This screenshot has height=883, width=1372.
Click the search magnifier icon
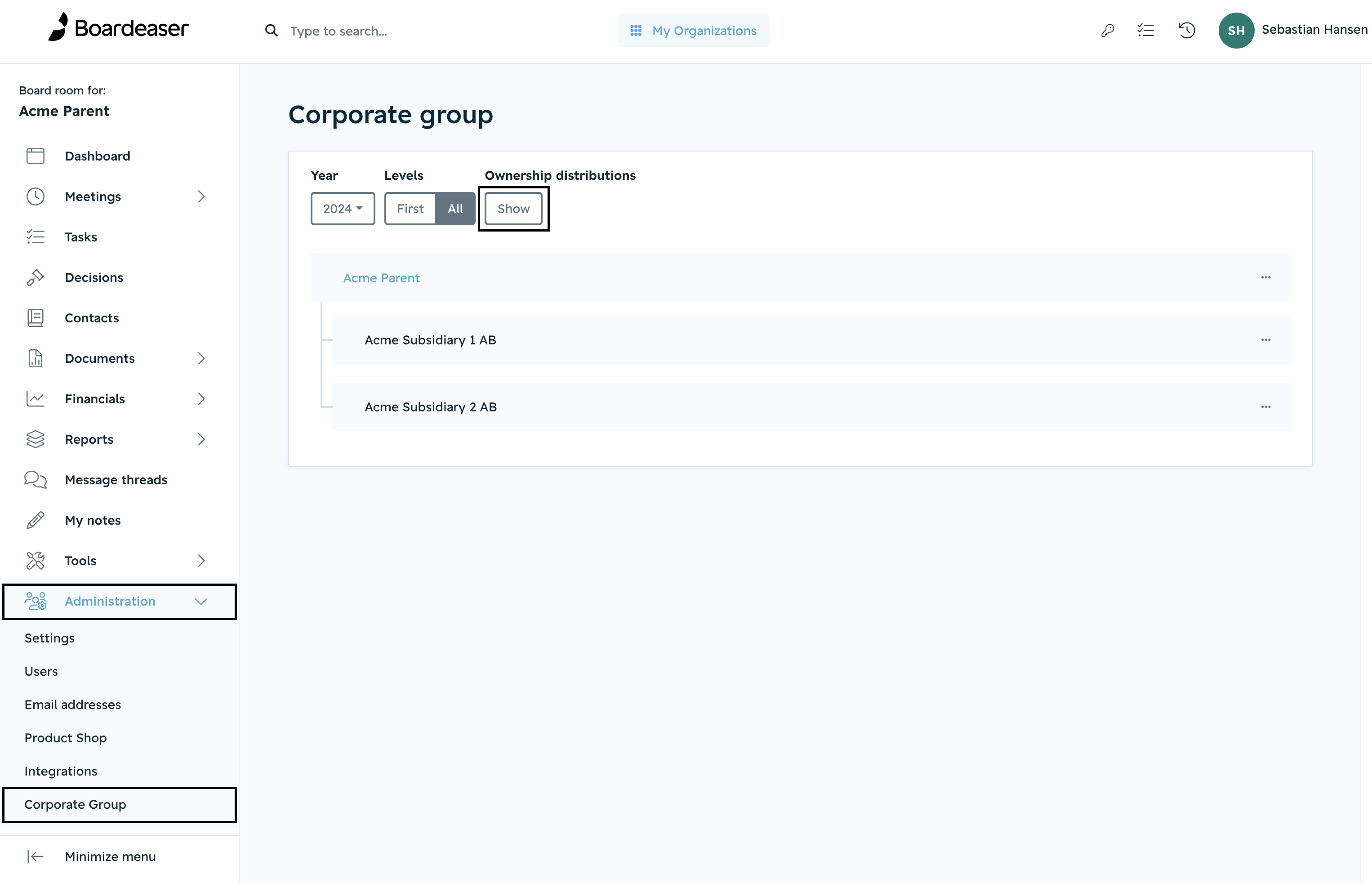(x=271, y=31)
